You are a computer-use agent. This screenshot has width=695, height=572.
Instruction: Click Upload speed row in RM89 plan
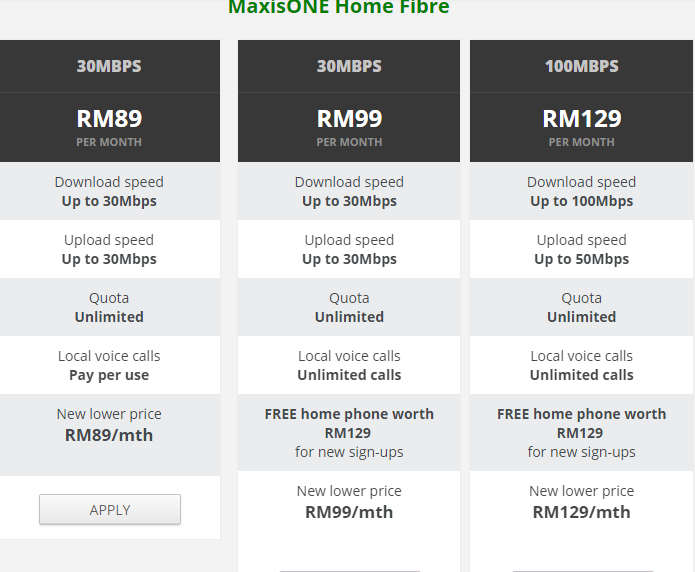(109, 249)
